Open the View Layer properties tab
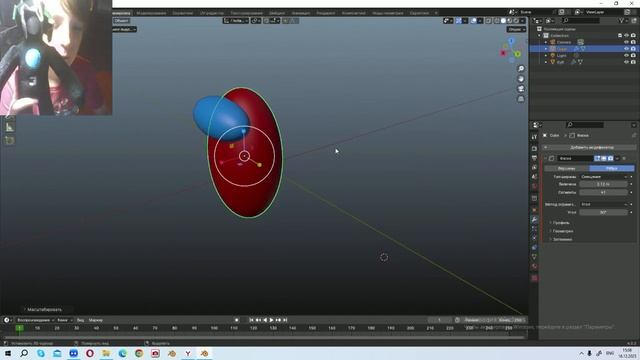The width and height of the screenshot is (640, 360). tap(534, 167)
